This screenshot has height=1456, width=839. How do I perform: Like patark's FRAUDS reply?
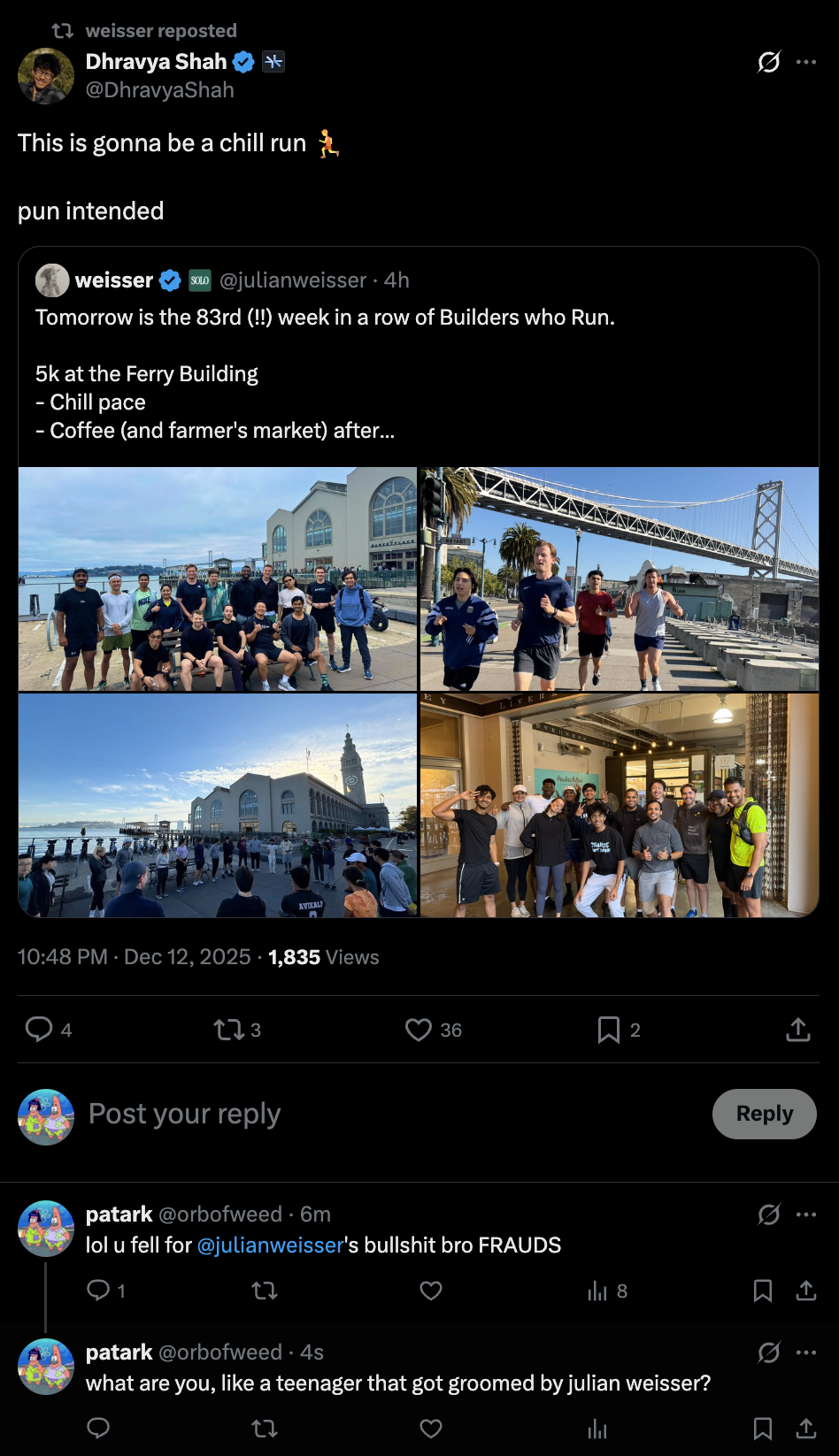click(x=431, y=1291)
